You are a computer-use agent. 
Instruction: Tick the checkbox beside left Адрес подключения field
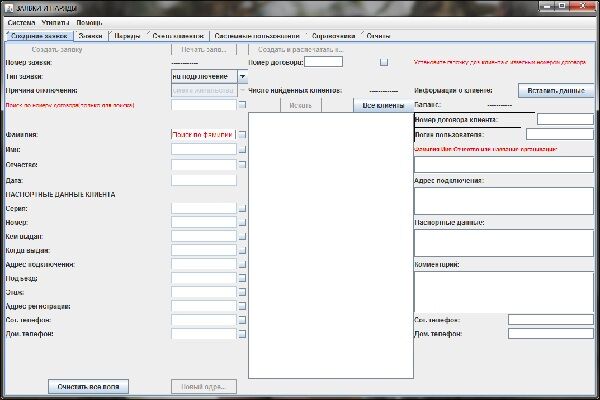click(x=242, y=264)
